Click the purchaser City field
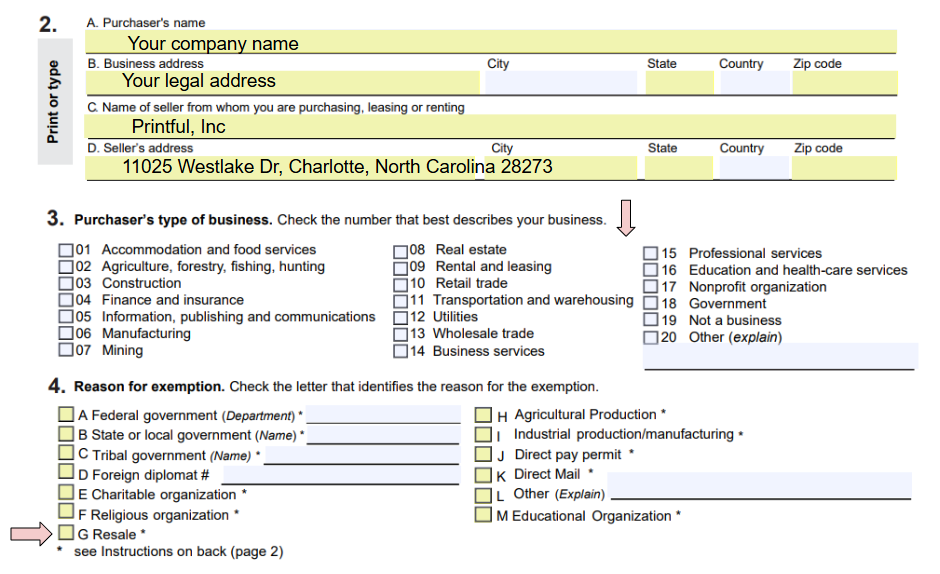Image resolution: width=940 pixels, height=574 pixels. pos(560,82)
